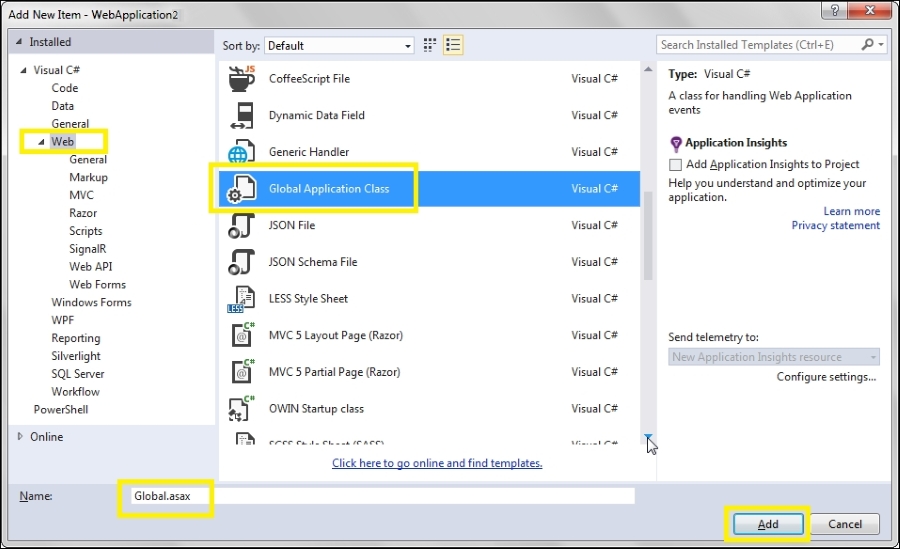Open the Send telemetry resource dropdown

click(x=774, y=357)
